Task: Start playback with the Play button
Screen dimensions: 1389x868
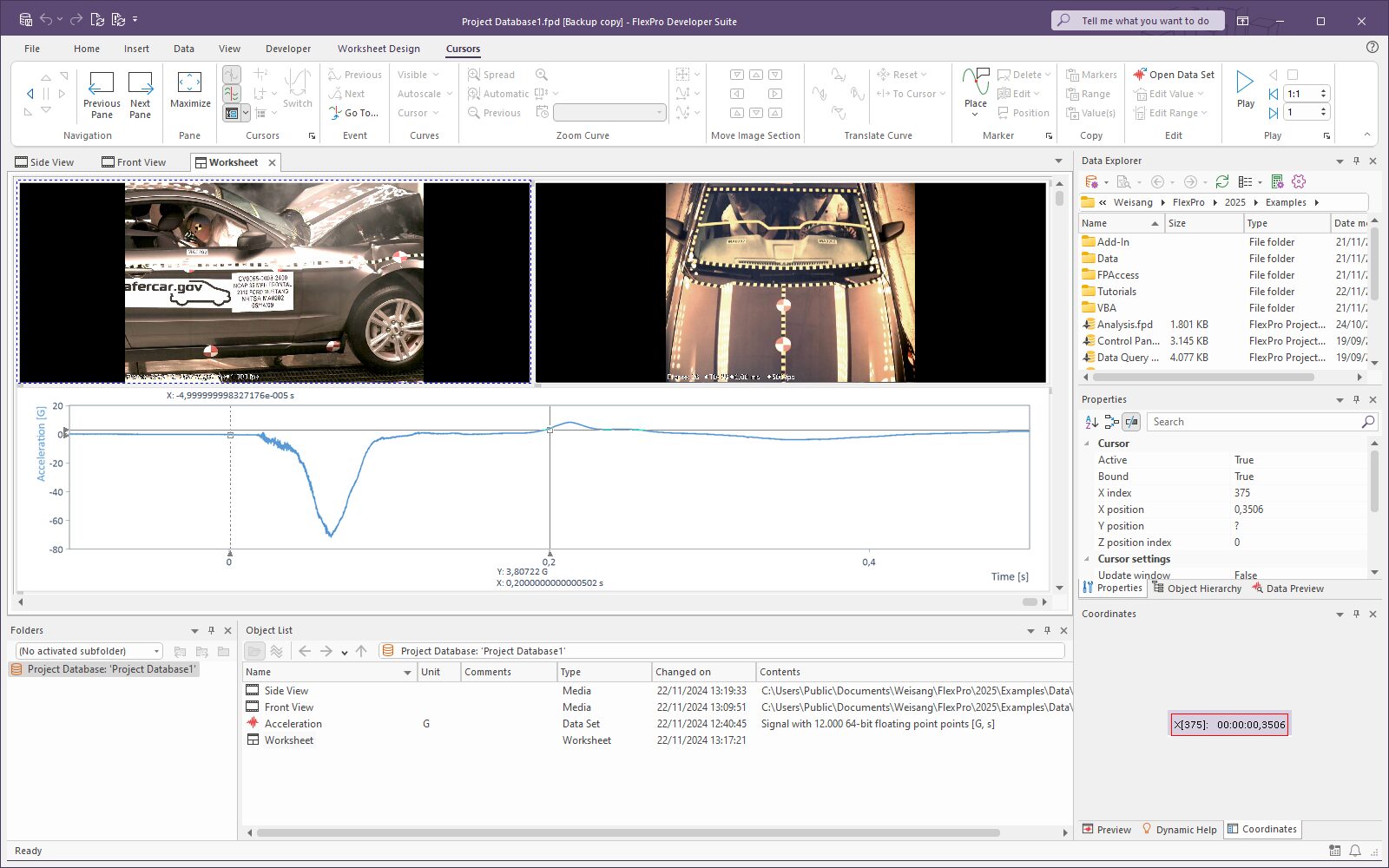Action: click(1245, 83)
